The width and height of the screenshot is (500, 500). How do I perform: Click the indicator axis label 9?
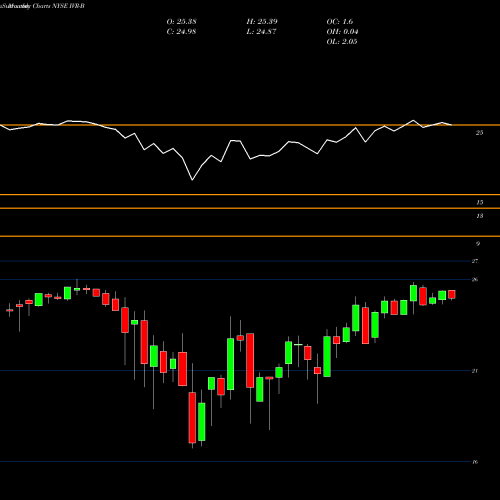coord(478,244)
